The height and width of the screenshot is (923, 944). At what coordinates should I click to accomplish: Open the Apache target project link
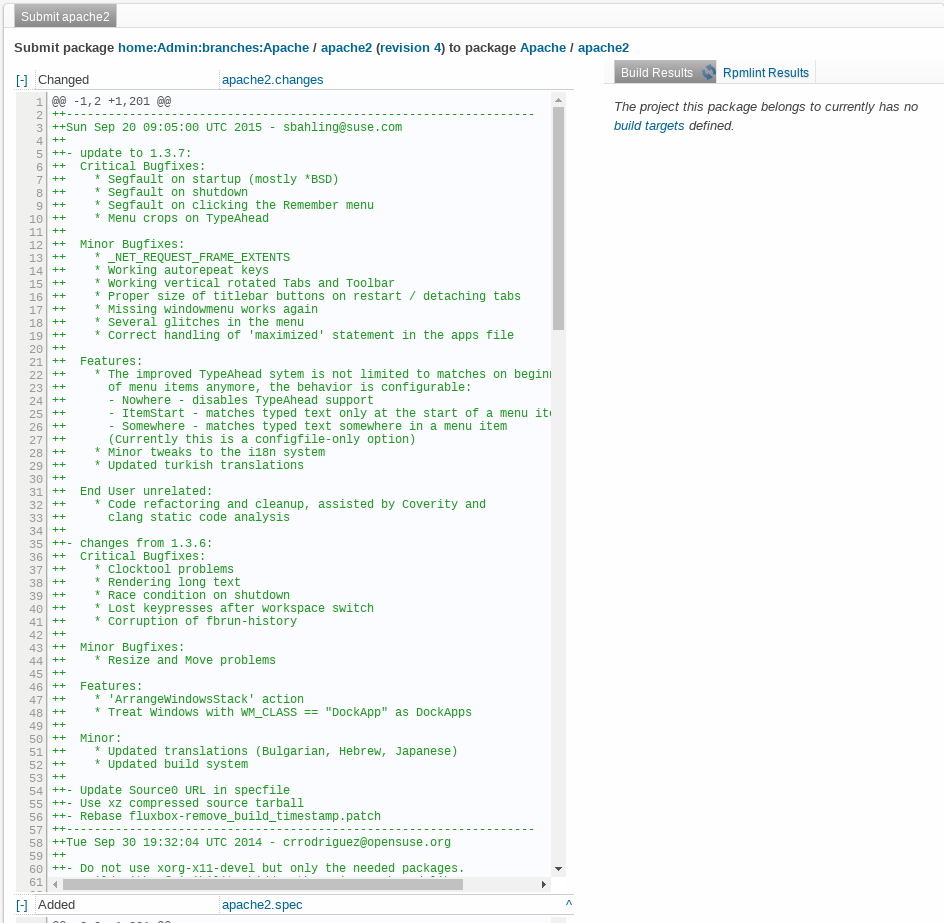click(541, 47)
